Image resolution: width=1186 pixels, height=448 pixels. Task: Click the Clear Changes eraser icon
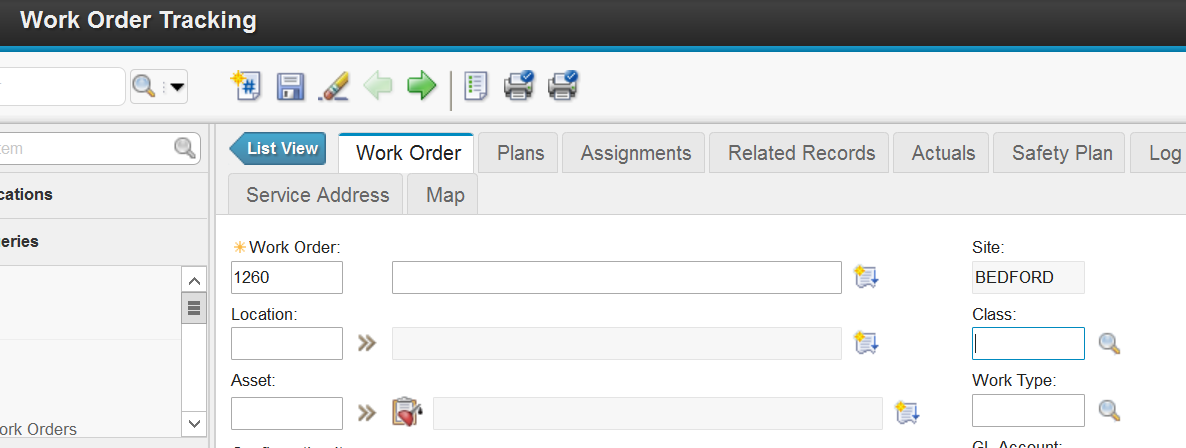333,86
